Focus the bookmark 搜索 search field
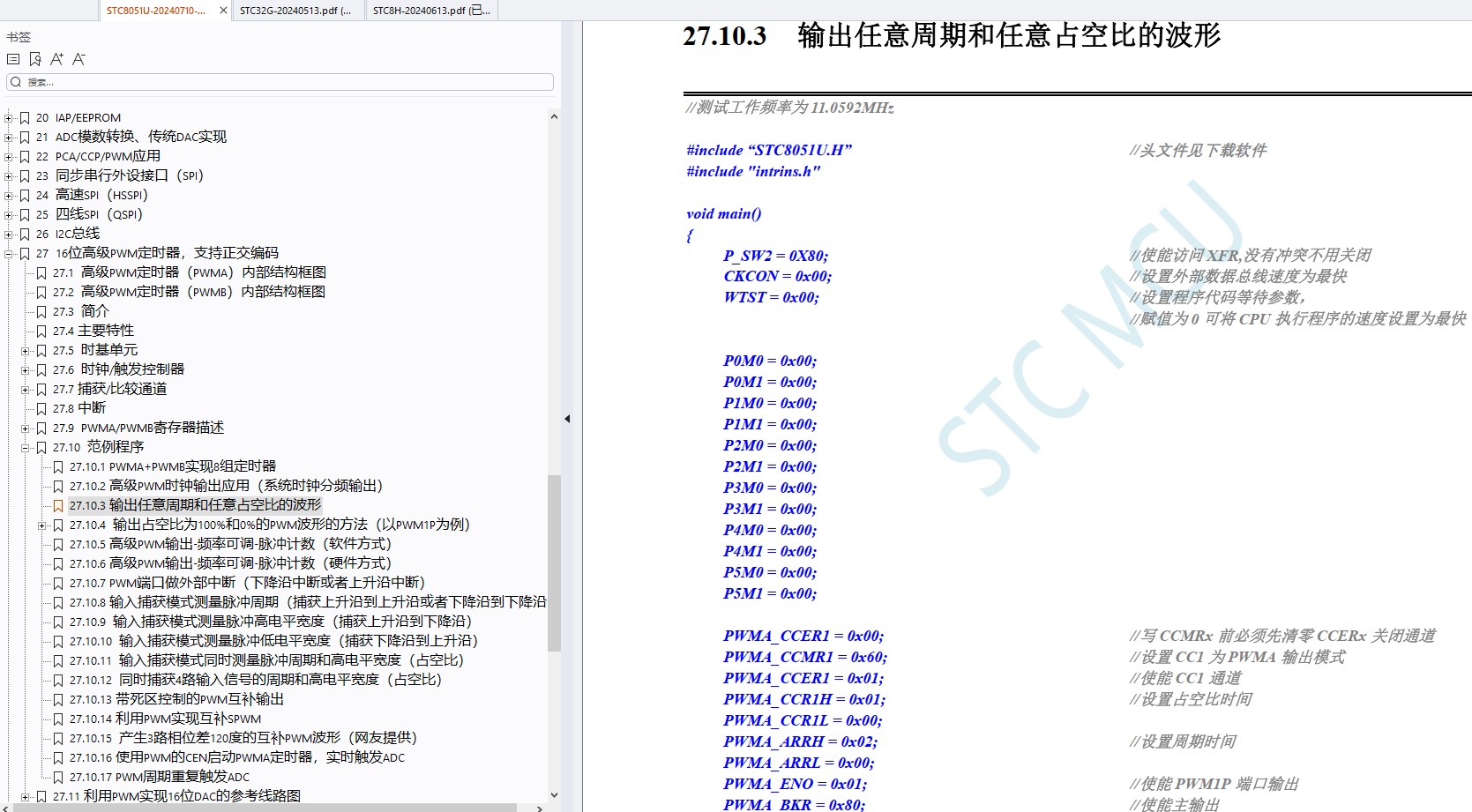Screen dimensions: 1472x812 pos(280,82)
